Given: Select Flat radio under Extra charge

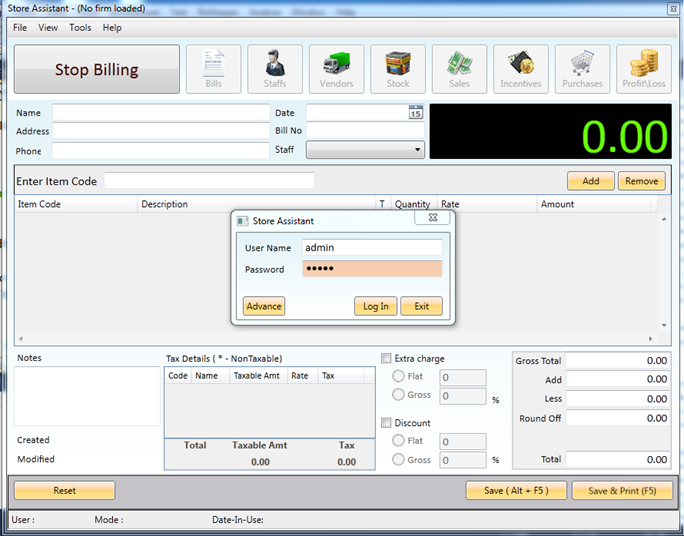Looking at the screenshot, I should [x=398, y=376].
